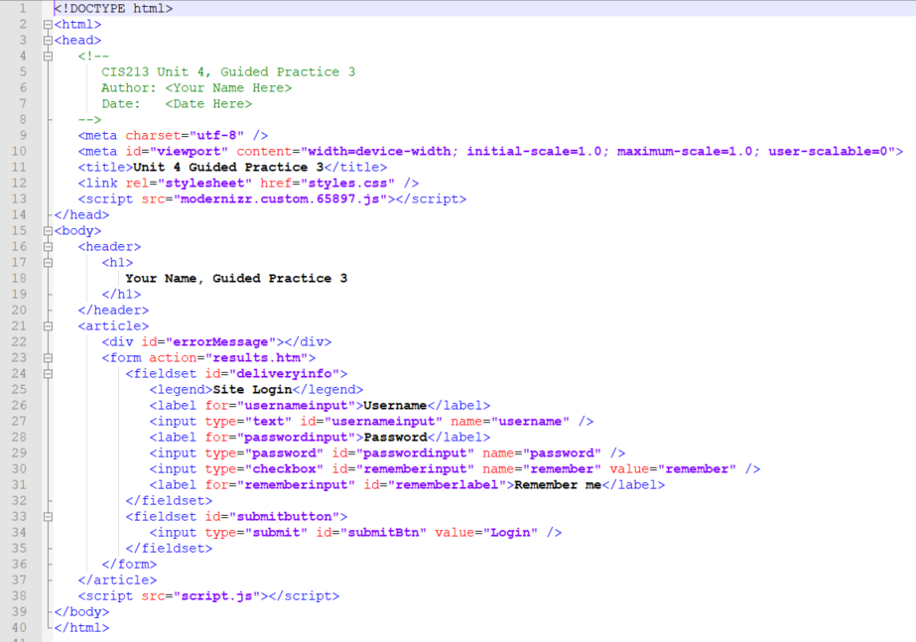The width and height of the screenshot is (916, 642).
Task: Collapse the submitbutton fieldset fold on line 33
Action: (48, 516)
